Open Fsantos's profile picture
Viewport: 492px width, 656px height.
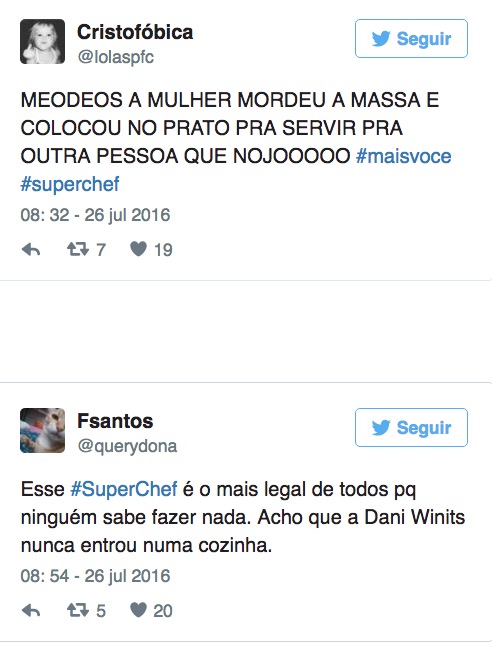(x=43, y=430)
